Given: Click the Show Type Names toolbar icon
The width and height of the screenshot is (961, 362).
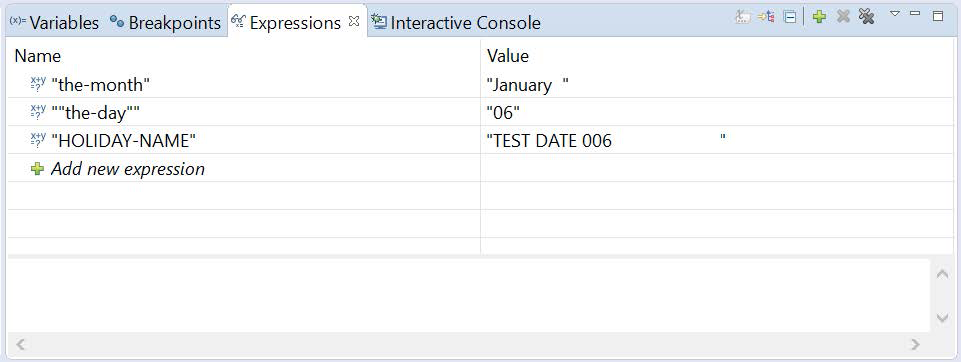Looking at the screenshot, I should tap(742, 17).
